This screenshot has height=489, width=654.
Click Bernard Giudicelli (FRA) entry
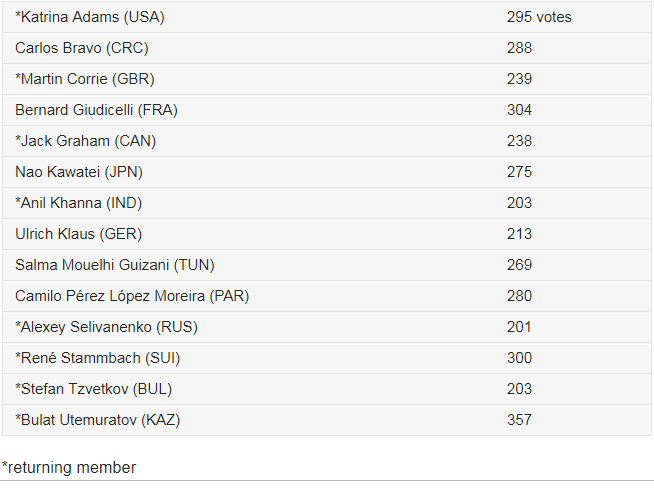(96, 110)
